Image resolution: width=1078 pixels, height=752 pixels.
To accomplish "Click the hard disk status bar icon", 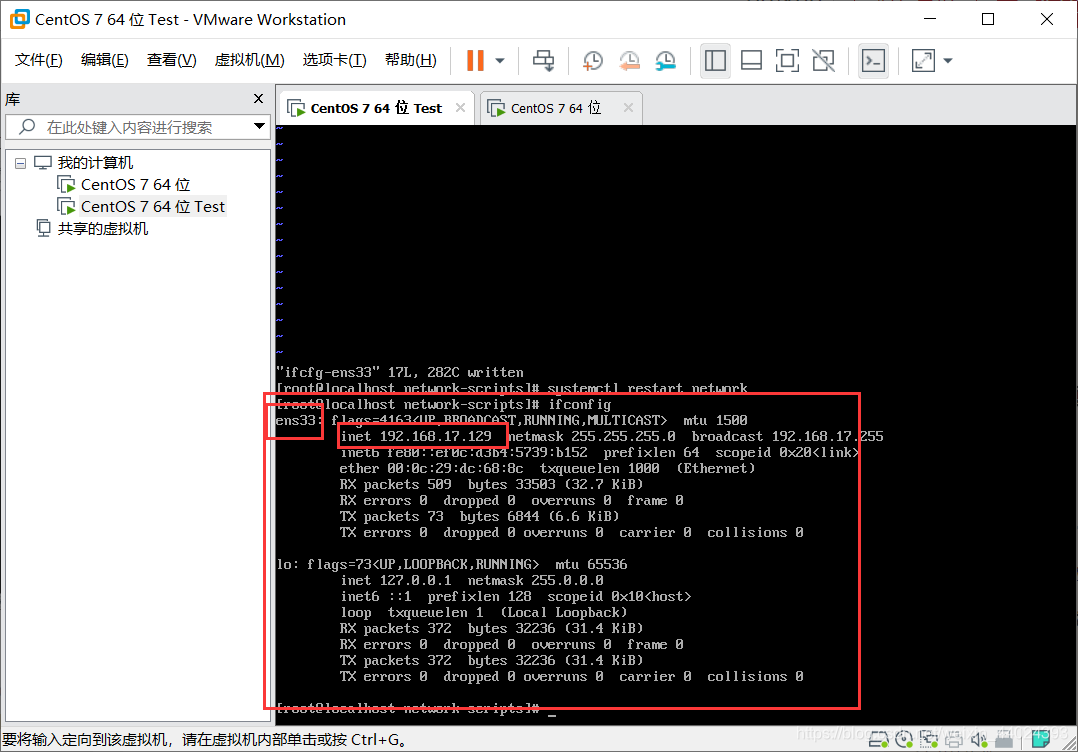I will (x=878, y=740).
